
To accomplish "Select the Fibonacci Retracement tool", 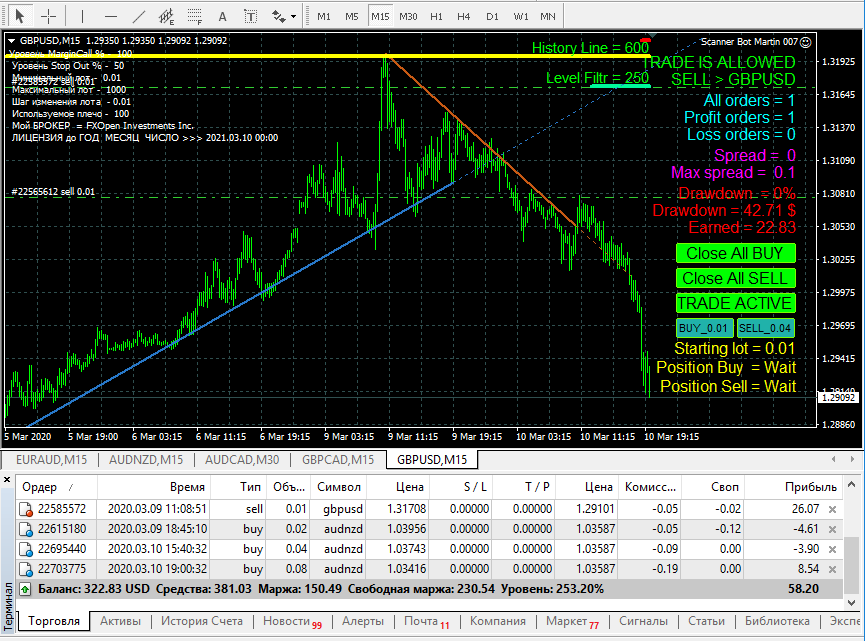I will click(194, 17).
